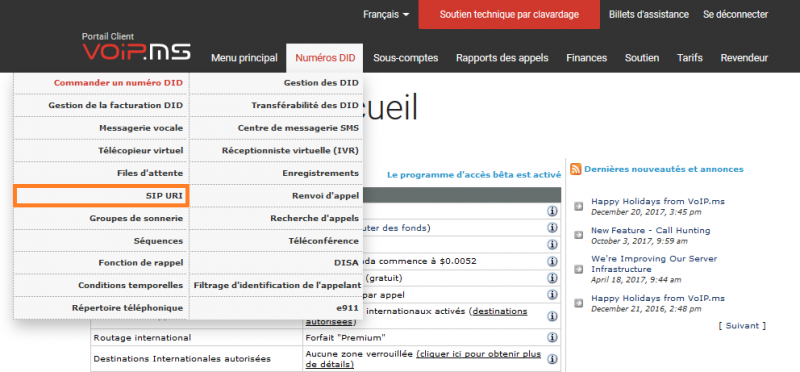Click info icon for Routage international row
The height and width of the screenshot is (372, 800).
coord(552,337)
